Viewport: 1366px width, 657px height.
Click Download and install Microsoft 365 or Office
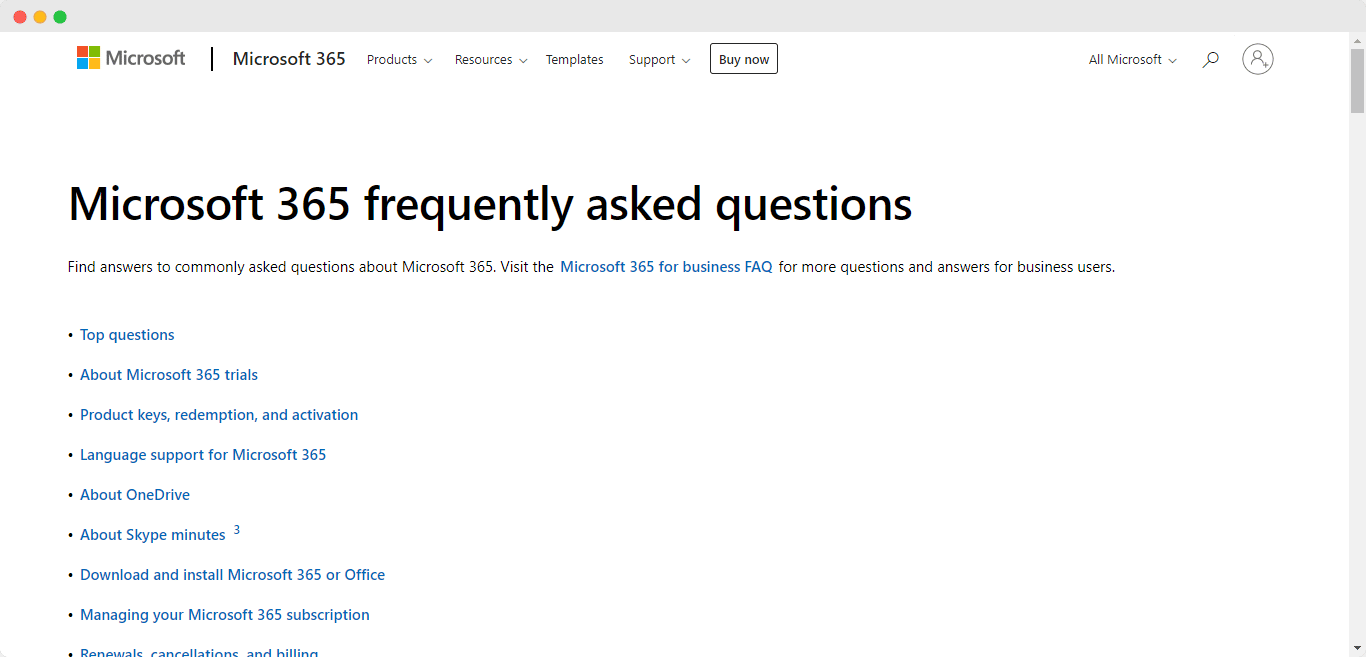tap(232, 574)
